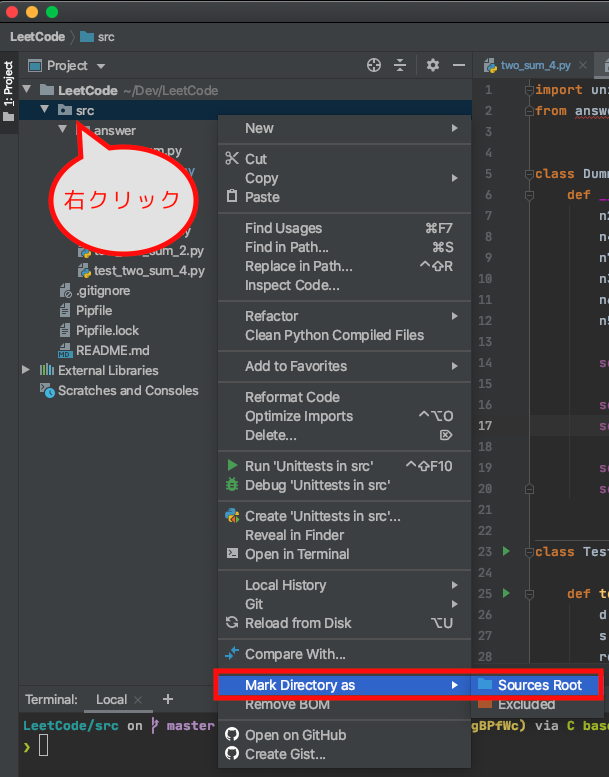Open the Refactor submenu
This screenshot has height=777, width=609.
[344, 316]
